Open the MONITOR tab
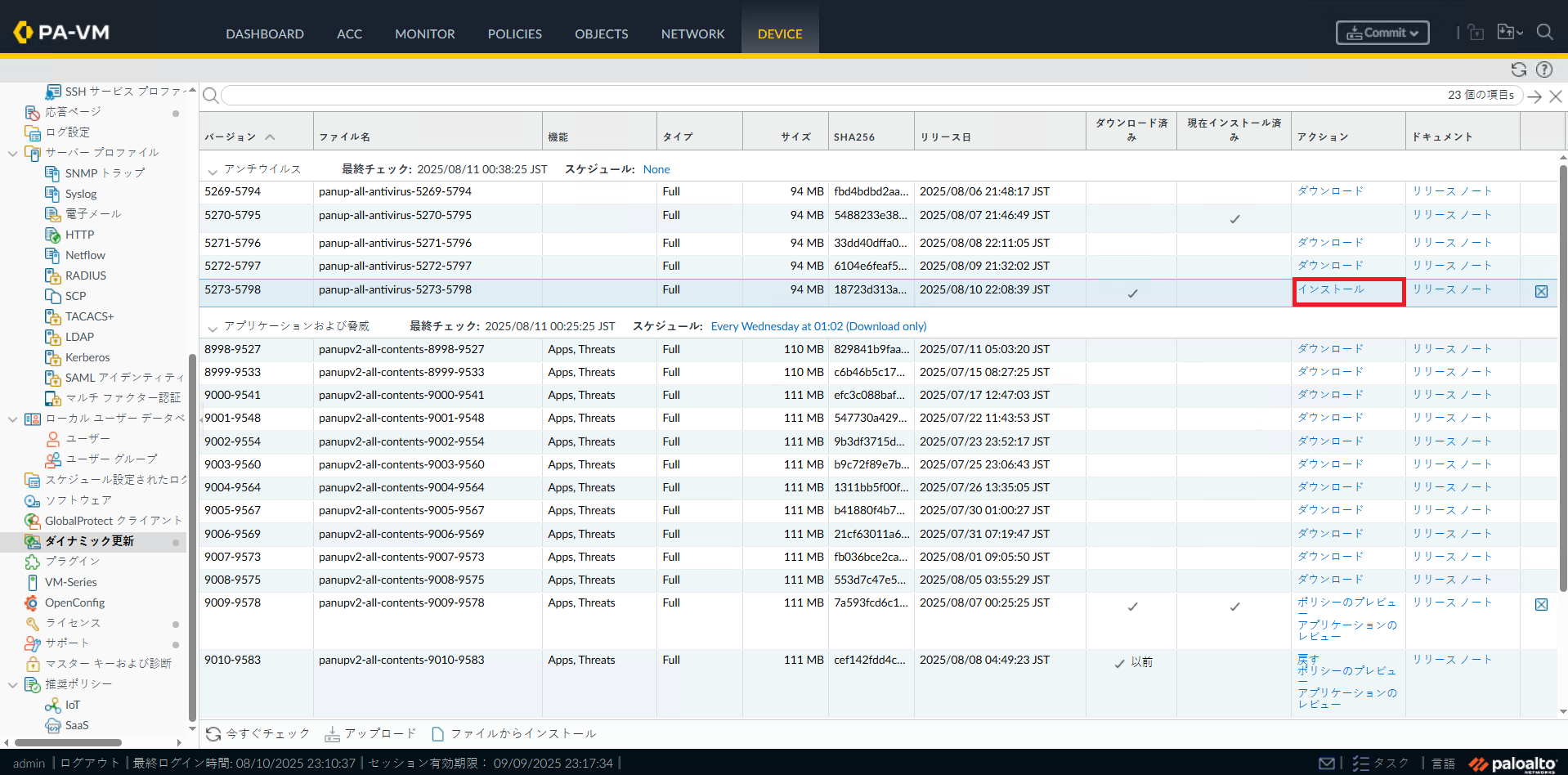The image size is (1568, 775). (424, 34)
